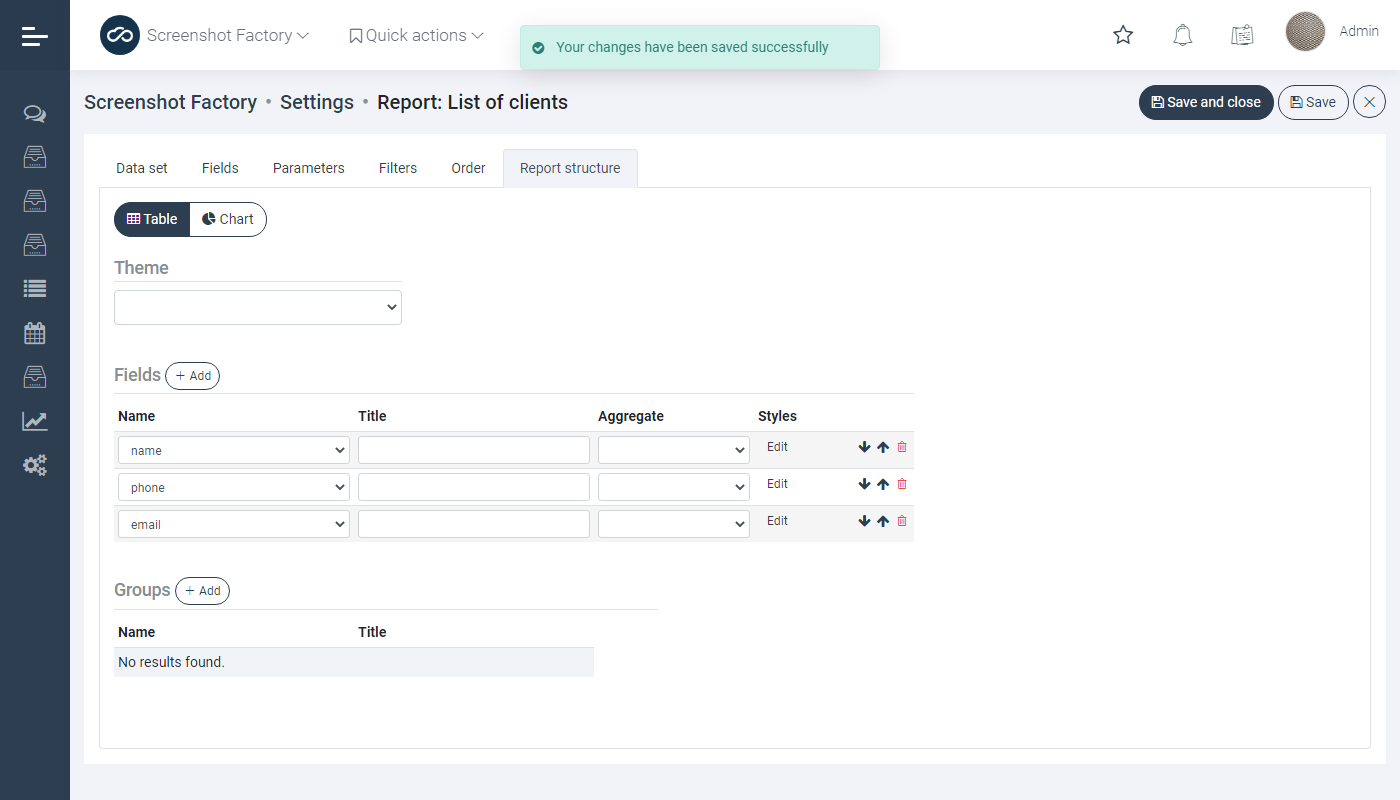Open the email field name dropdown
Image resolution: width=1400 pixels, height=800 pixels.
234,524
